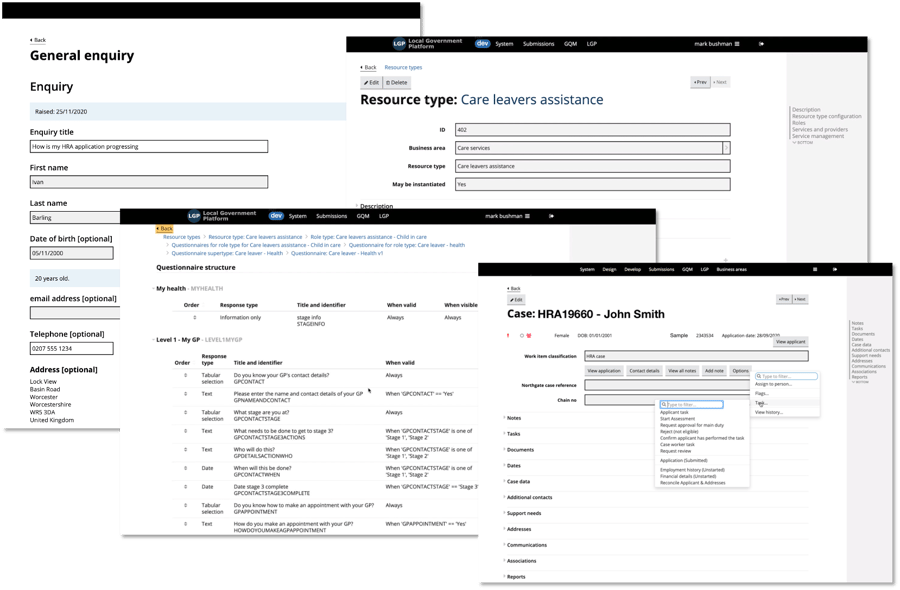Screen dimensions: 900x590
Task: Open the Options dropdown button
Action: pyautogui.click(x=740, y=371)
